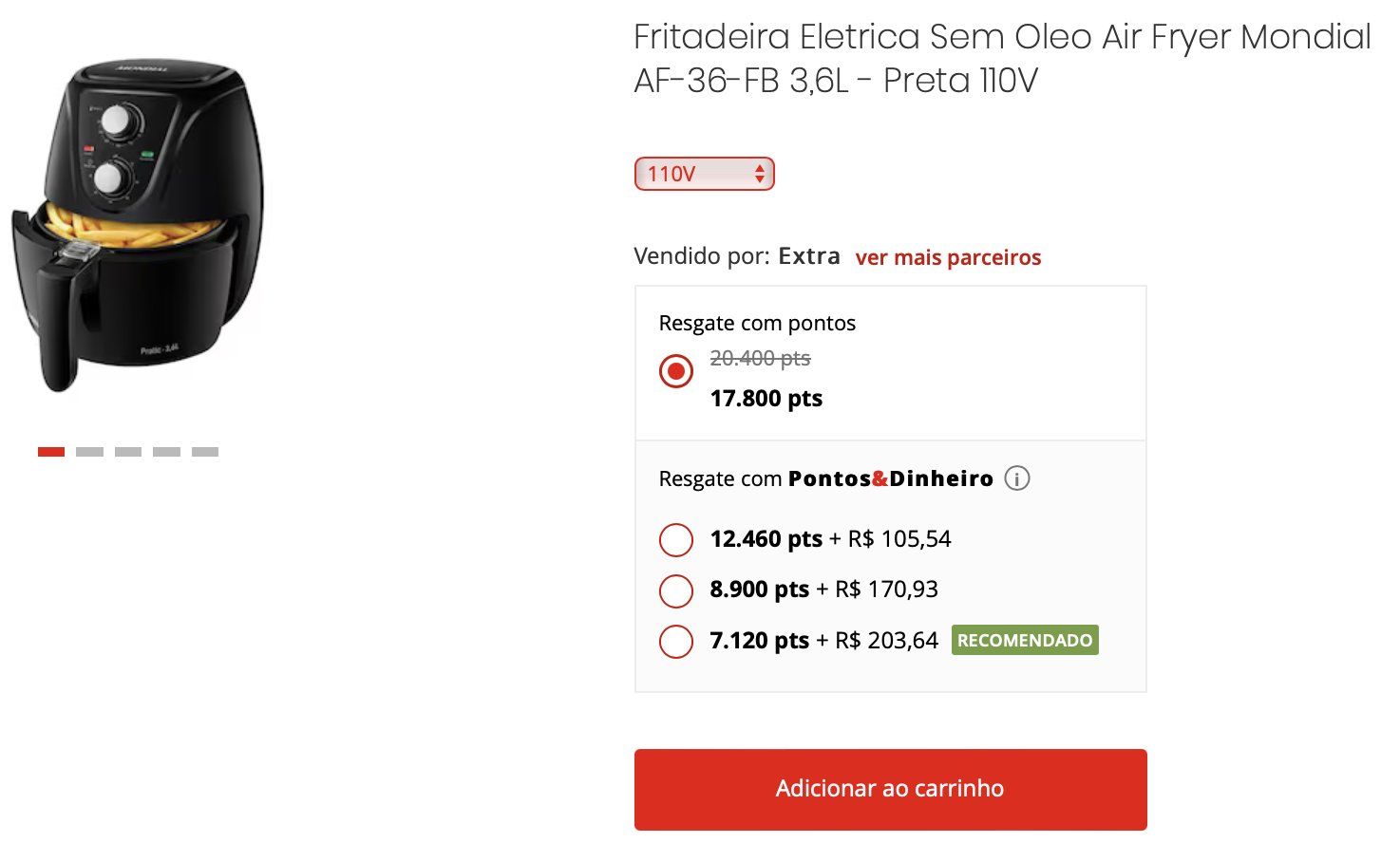Click the green RECOMENDADO badge
Screen dimensions: 1400x843
[x=1025, y=640]
